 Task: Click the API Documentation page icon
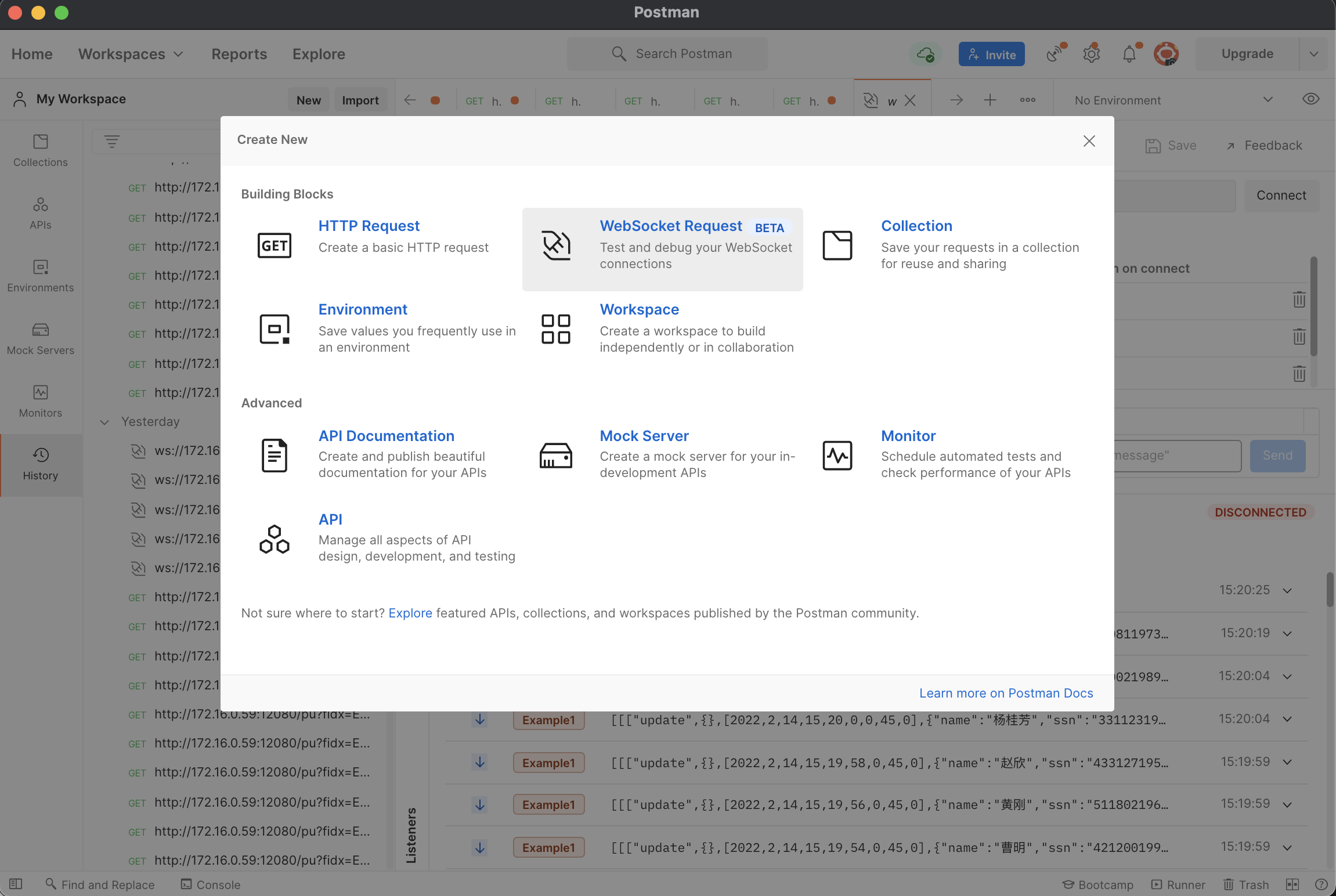point(274,455)
